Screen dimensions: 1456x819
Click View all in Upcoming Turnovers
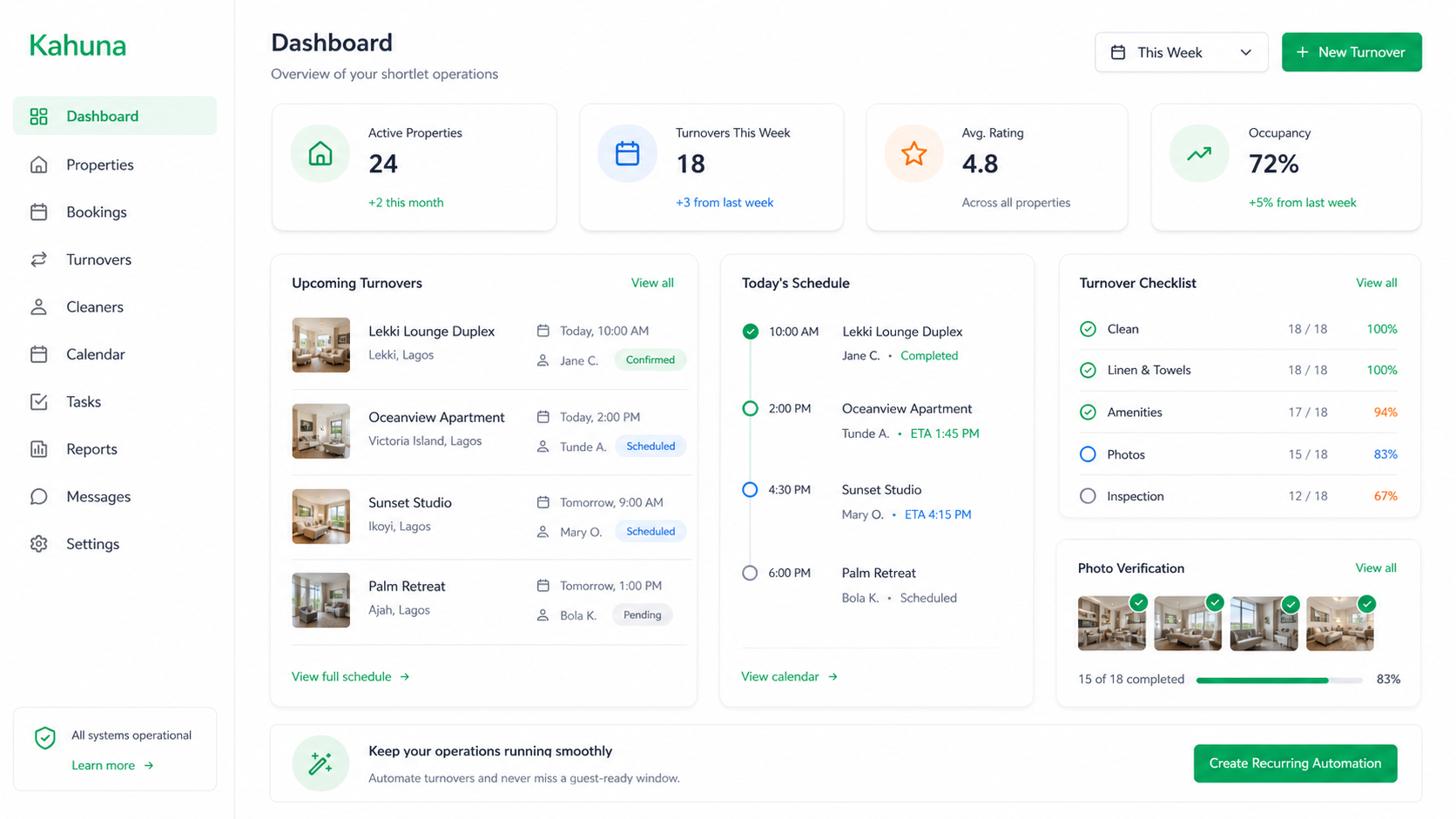652,283
